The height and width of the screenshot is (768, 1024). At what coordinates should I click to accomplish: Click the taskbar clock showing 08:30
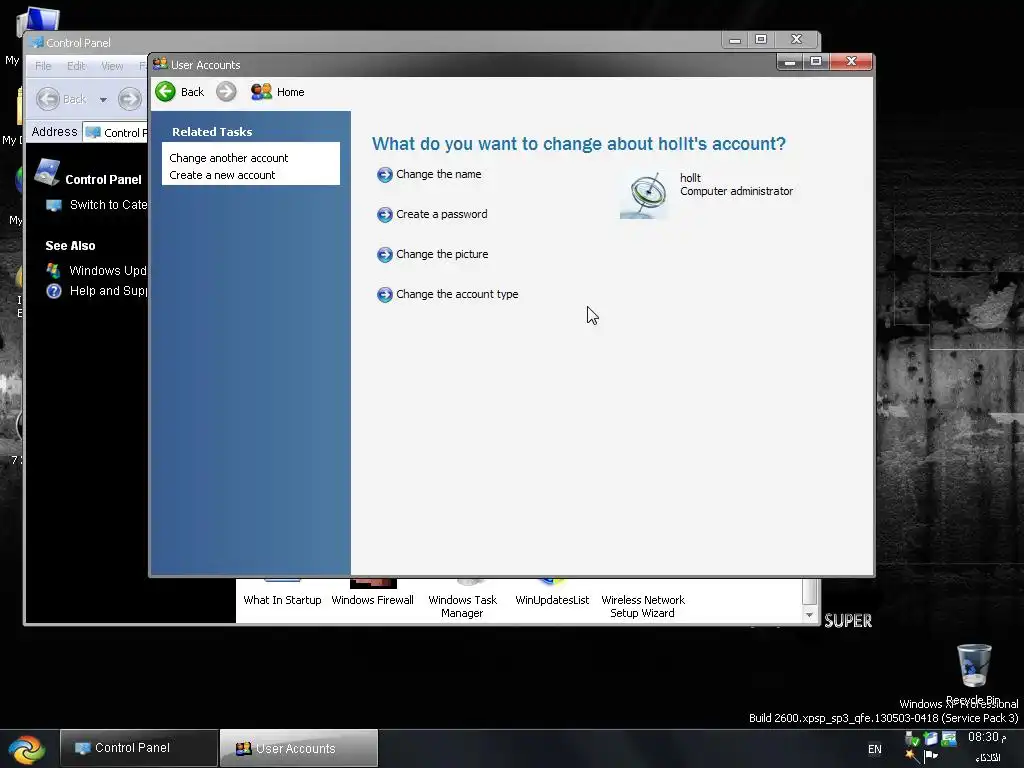986,737
